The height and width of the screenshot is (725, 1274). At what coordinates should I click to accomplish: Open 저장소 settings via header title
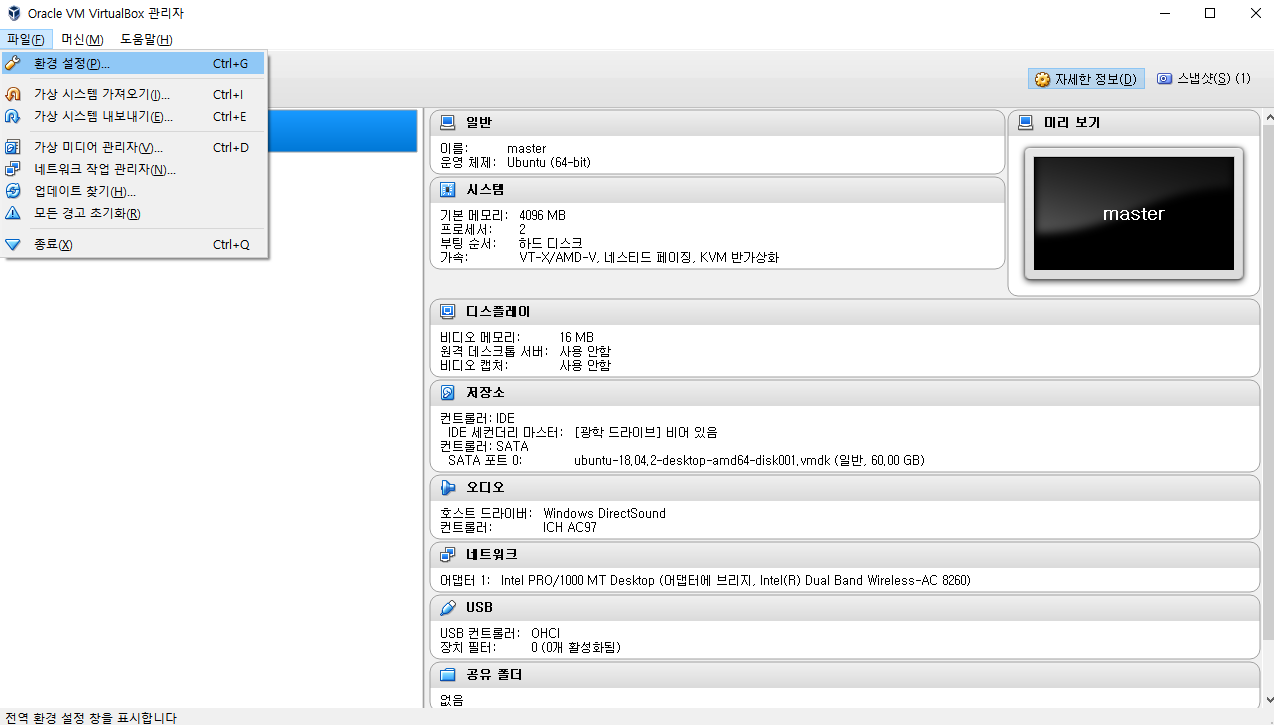point(485,393)
